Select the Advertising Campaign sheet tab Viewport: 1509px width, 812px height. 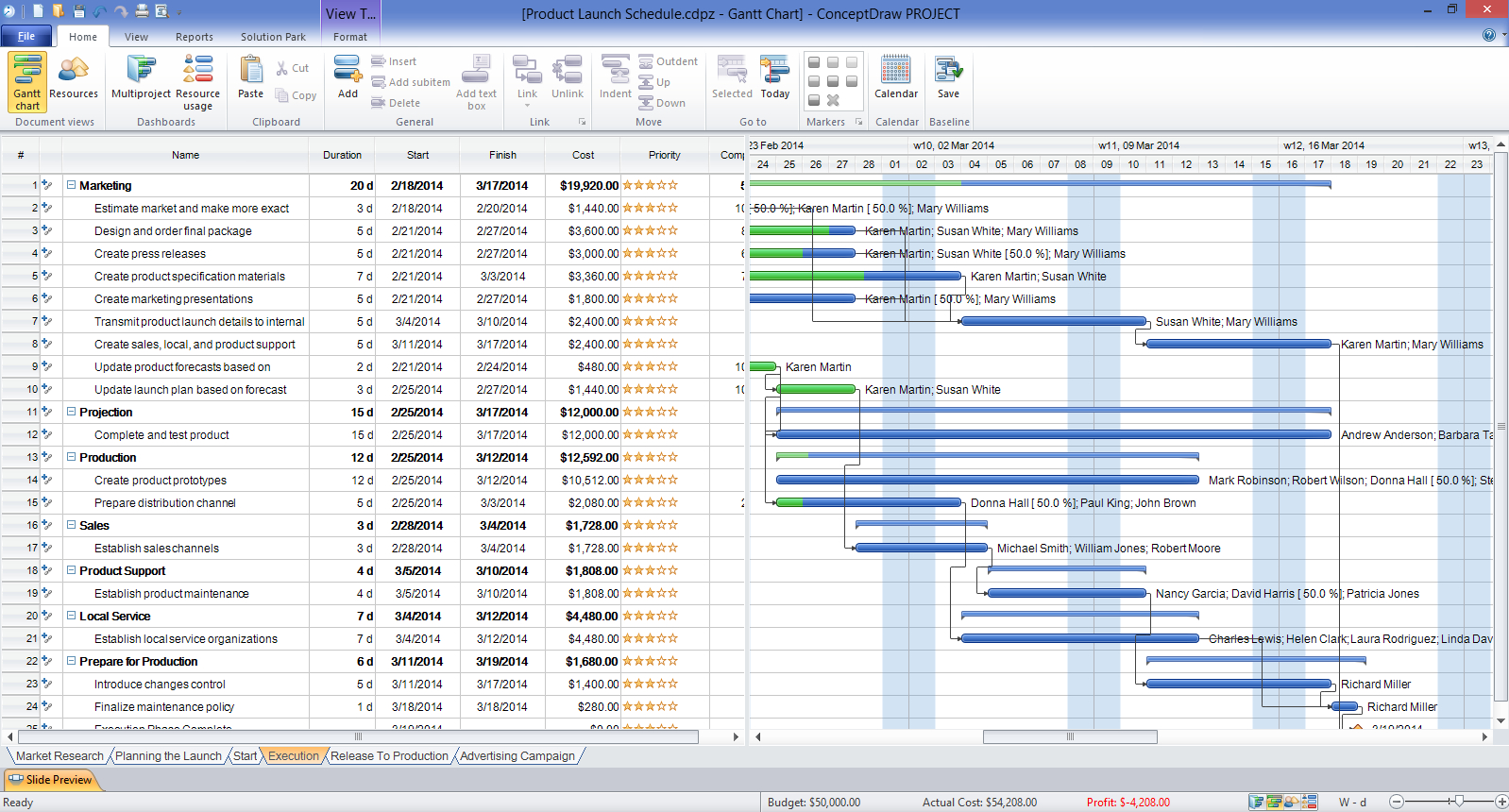click(517, 756)
